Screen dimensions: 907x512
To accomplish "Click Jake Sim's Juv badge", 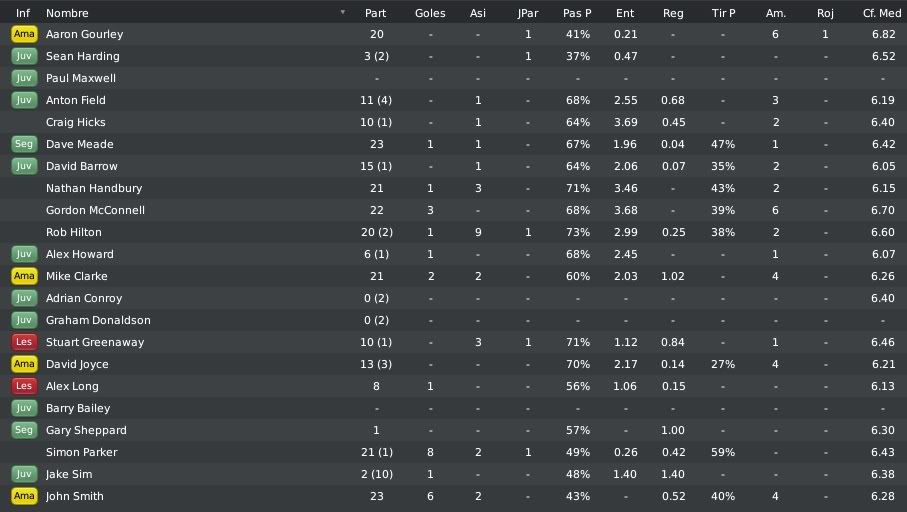I will pyautogui.click(x=24, y=474).
